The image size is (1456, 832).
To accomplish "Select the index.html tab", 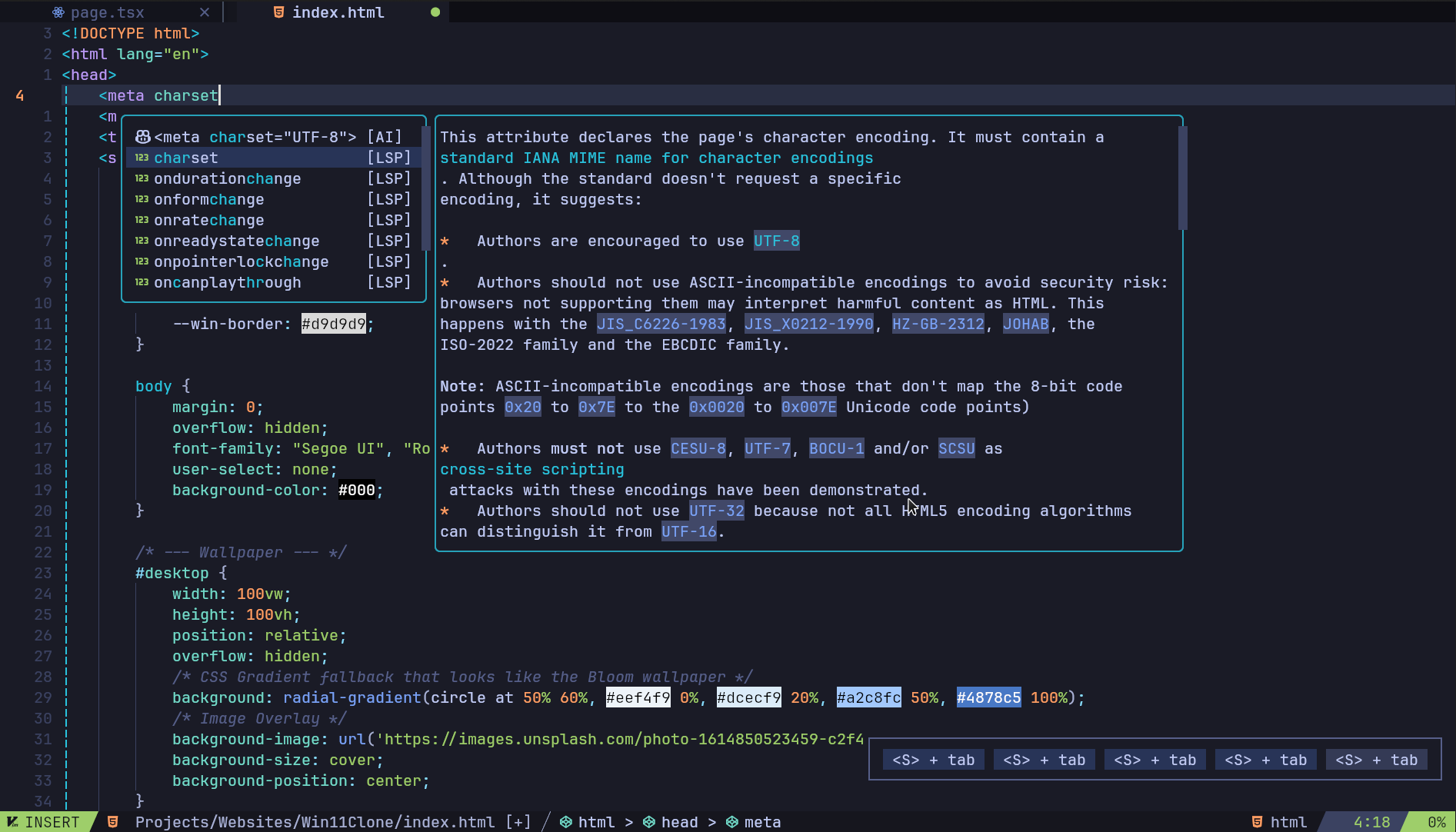I will pos(338,12).
